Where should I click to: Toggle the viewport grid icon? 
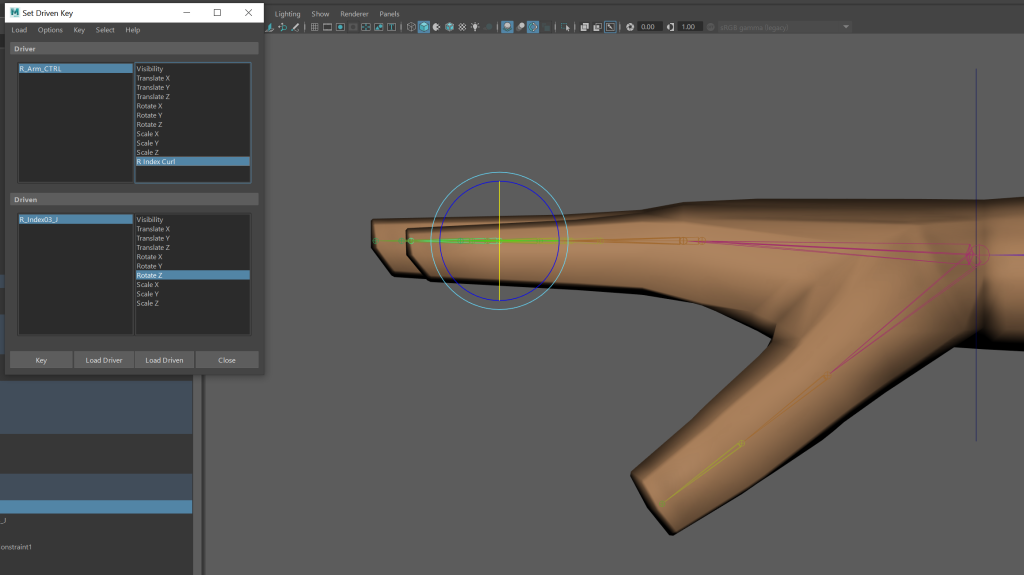point(314,27)
